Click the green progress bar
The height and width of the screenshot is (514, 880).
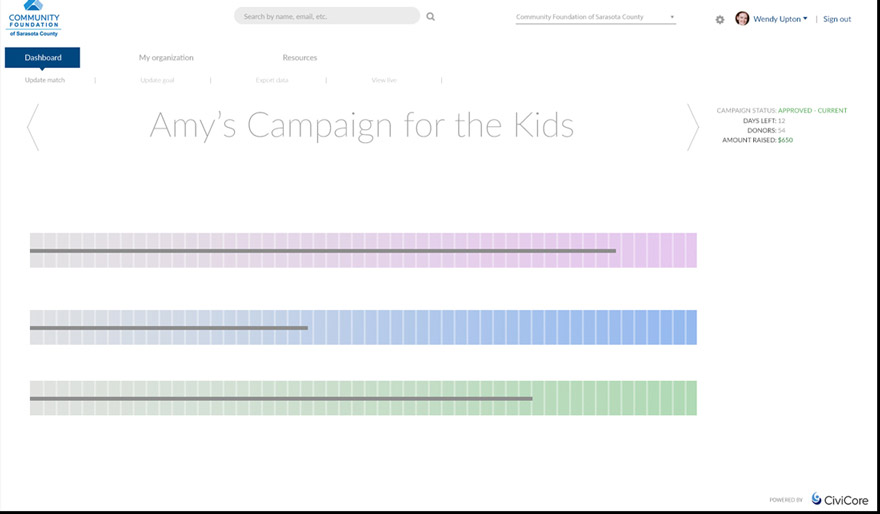(x=363, y=398)
